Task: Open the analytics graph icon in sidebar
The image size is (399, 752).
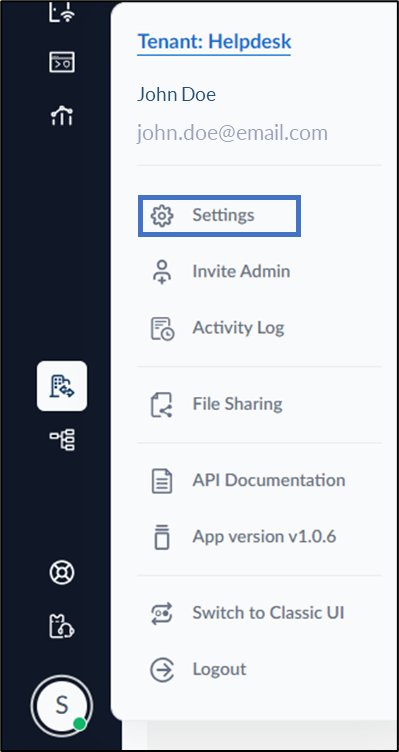Action: (62, 116)
